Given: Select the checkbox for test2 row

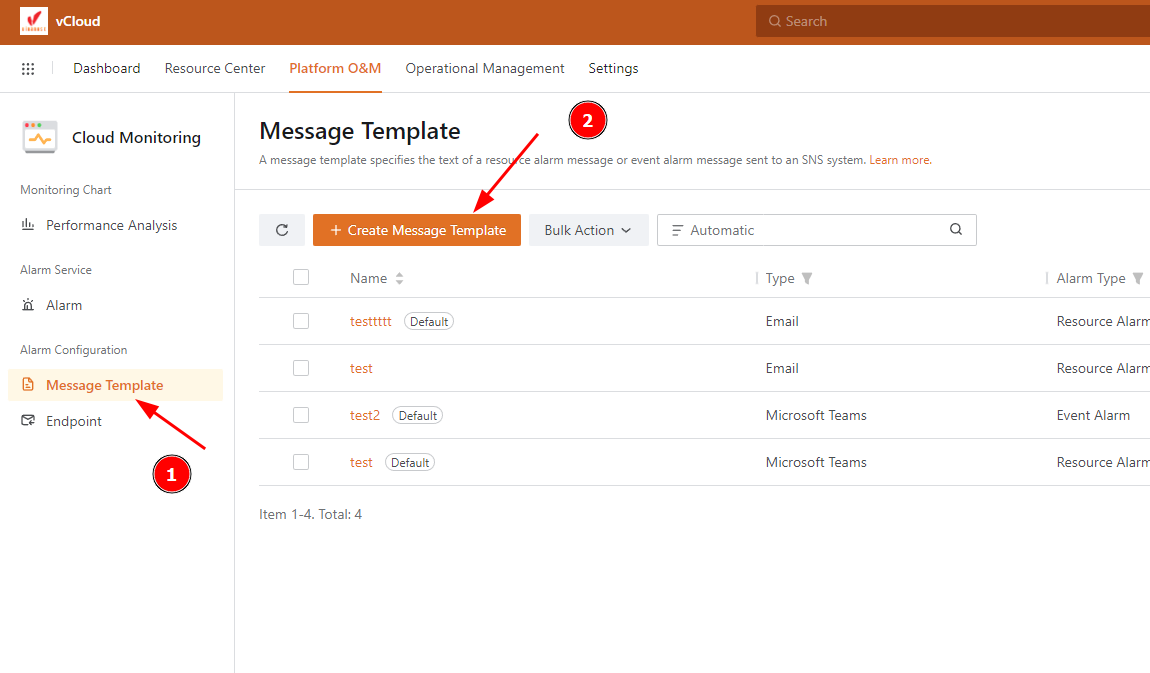Looking at the screenshot, I should click(301, 415).
